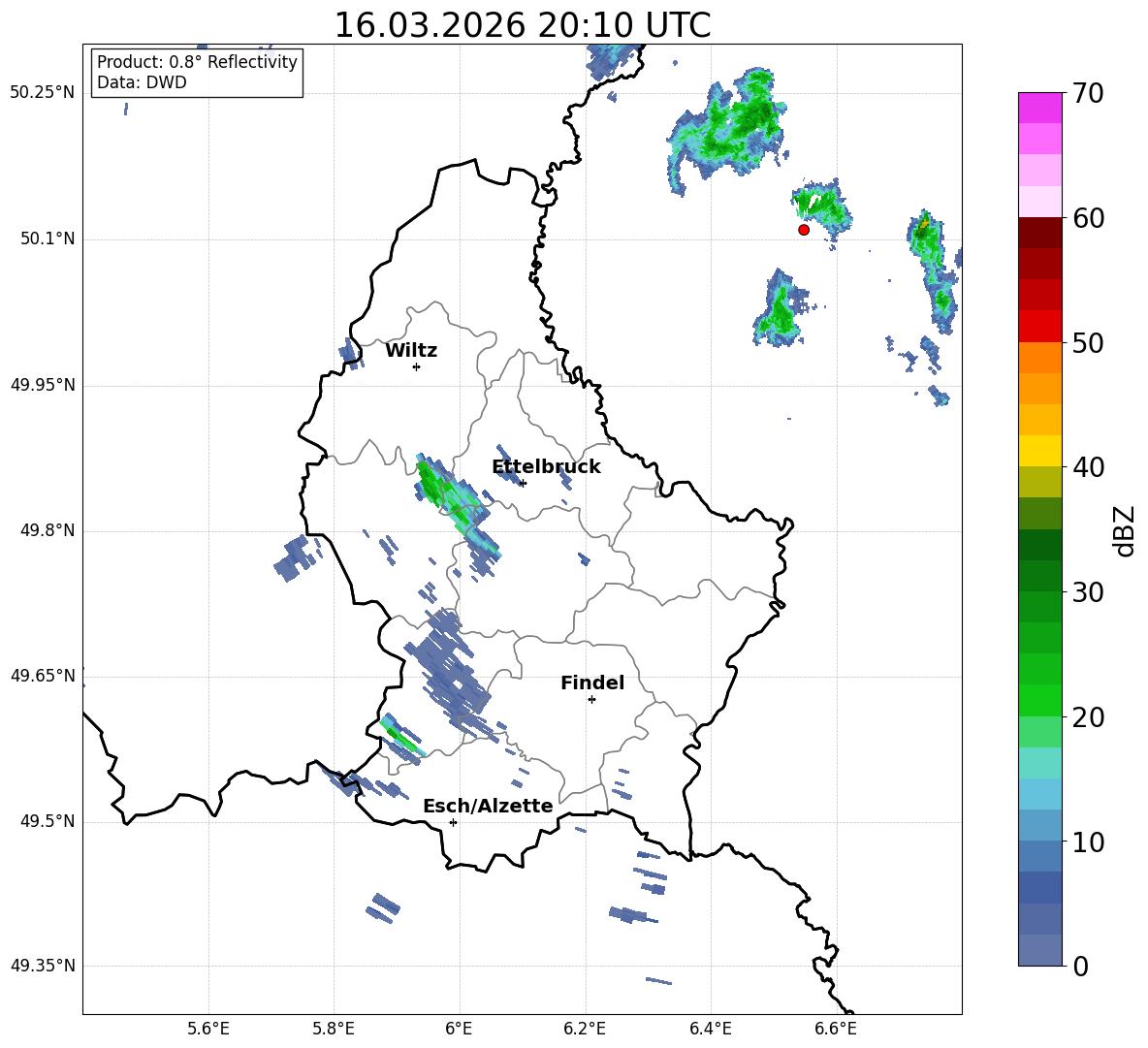Click the Ettelbruck city label
Viewport: 1148px width, 1048px height.
[x=546, y=467]
